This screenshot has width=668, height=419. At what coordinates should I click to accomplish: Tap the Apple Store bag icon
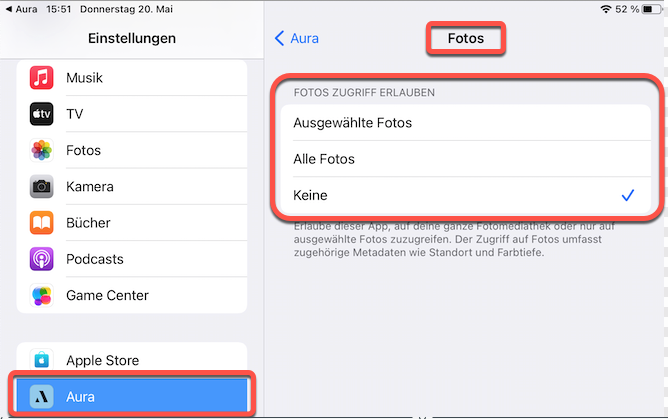pos(41,360)
